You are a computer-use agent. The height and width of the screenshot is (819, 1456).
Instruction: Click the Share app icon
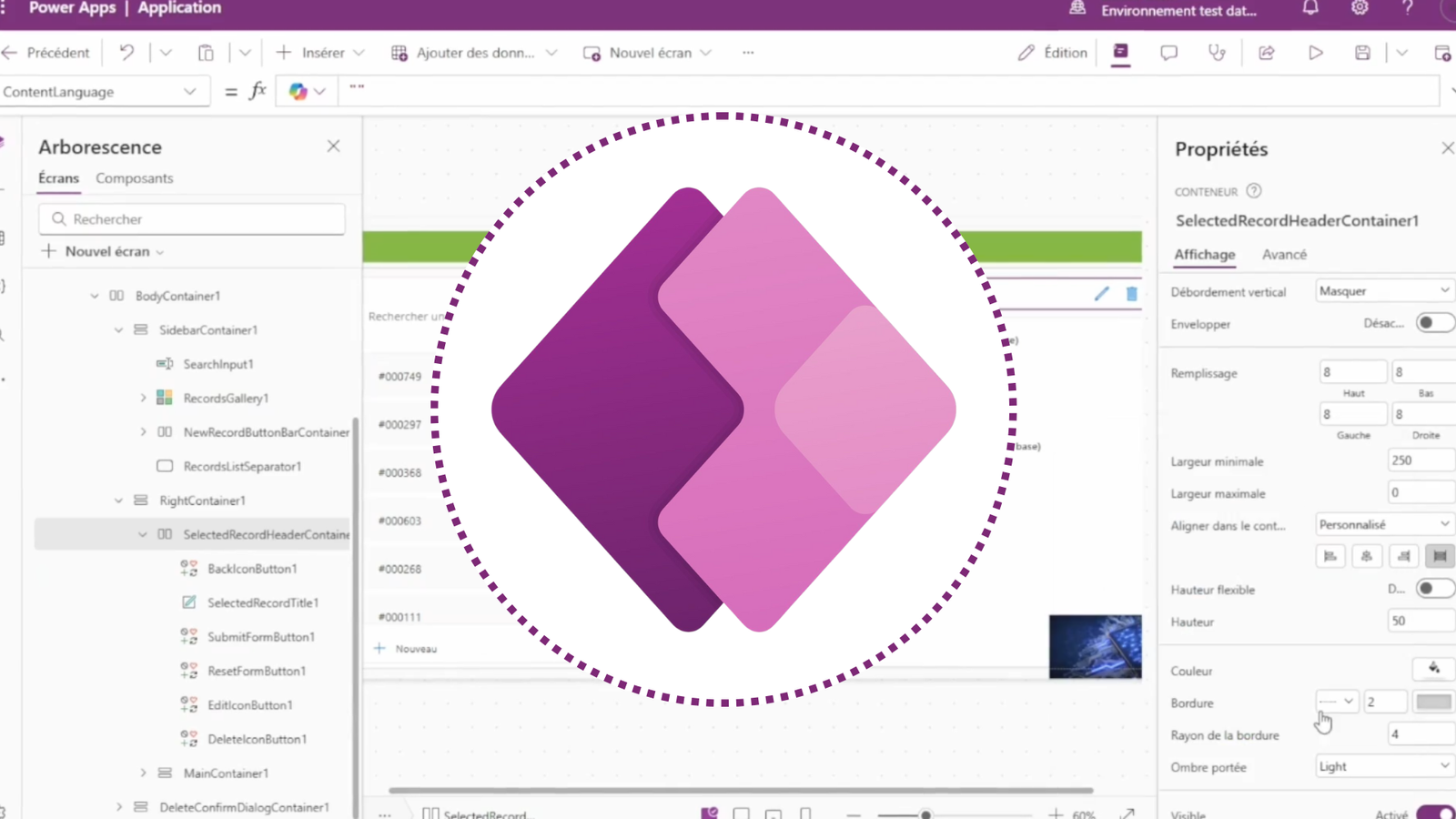[x=1265, y=52]
